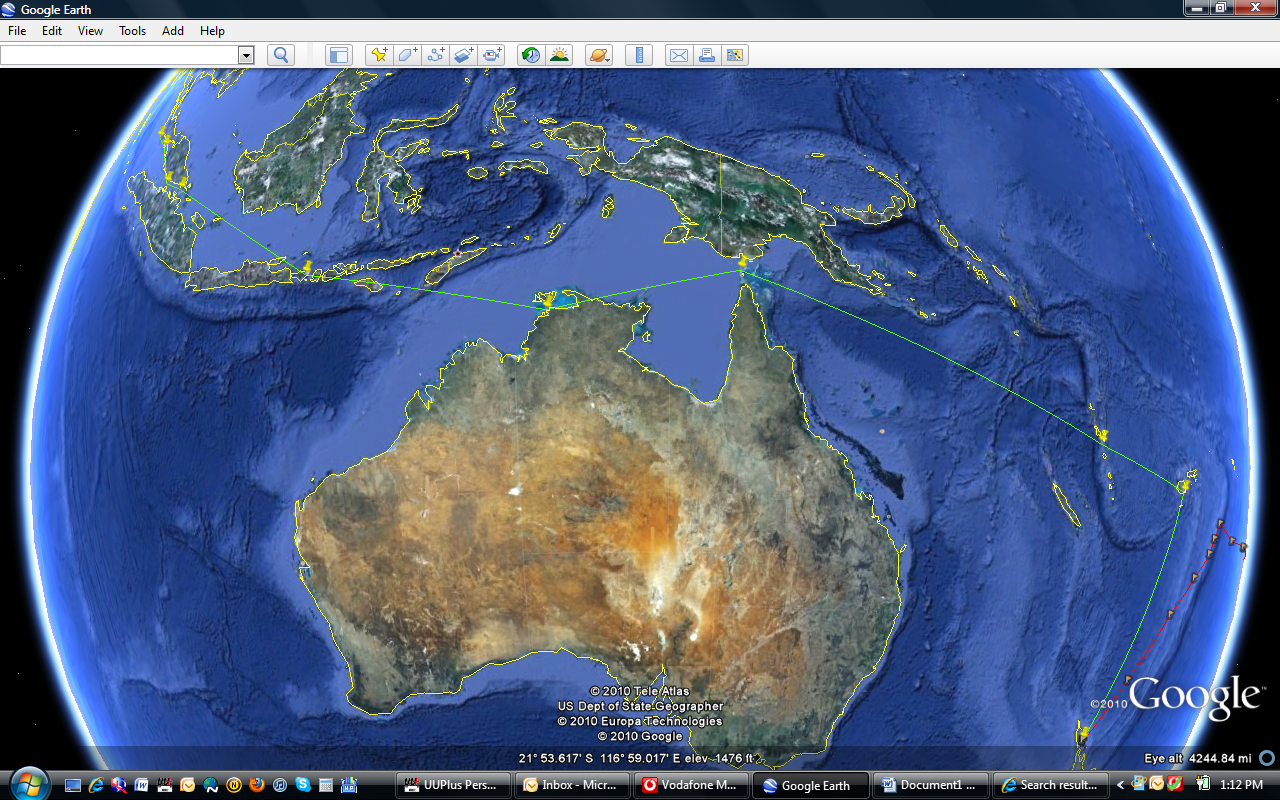Choose the Add Image Overlay tool

point(463,55)
